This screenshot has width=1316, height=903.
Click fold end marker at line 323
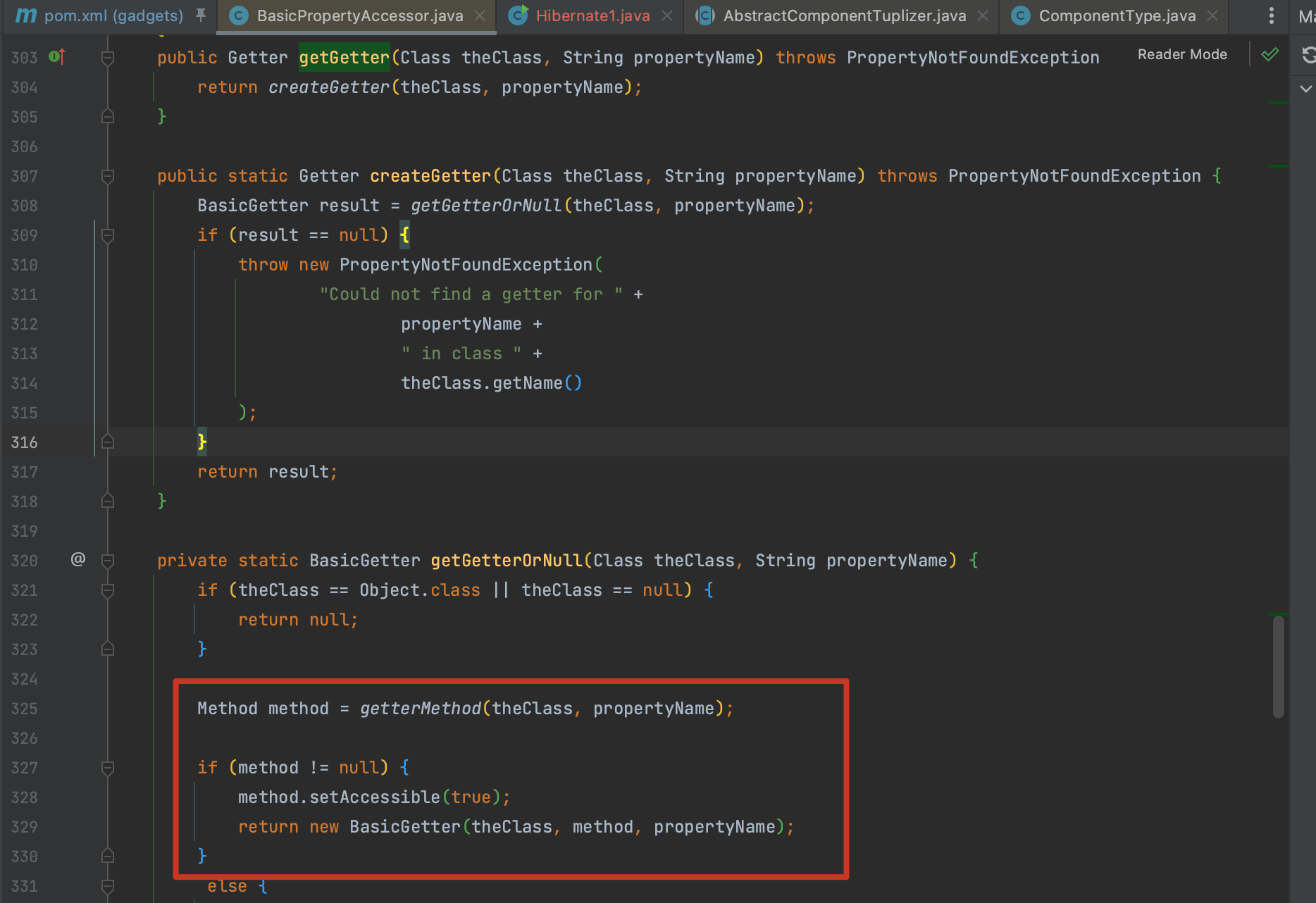point(108,649)
